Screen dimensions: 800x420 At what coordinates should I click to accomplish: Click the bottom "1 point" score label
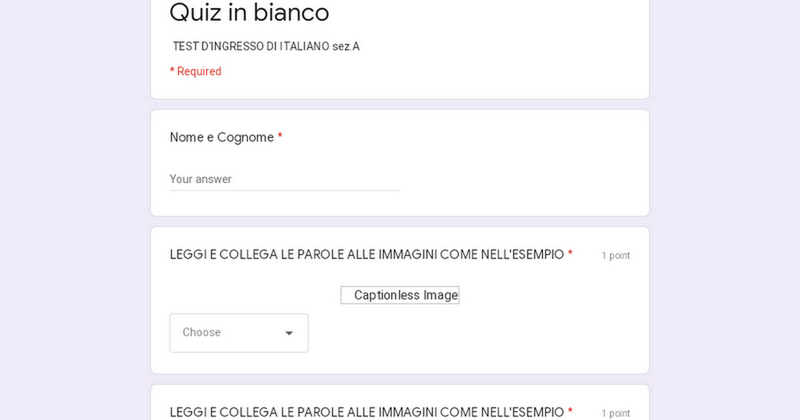click(615, 413)
